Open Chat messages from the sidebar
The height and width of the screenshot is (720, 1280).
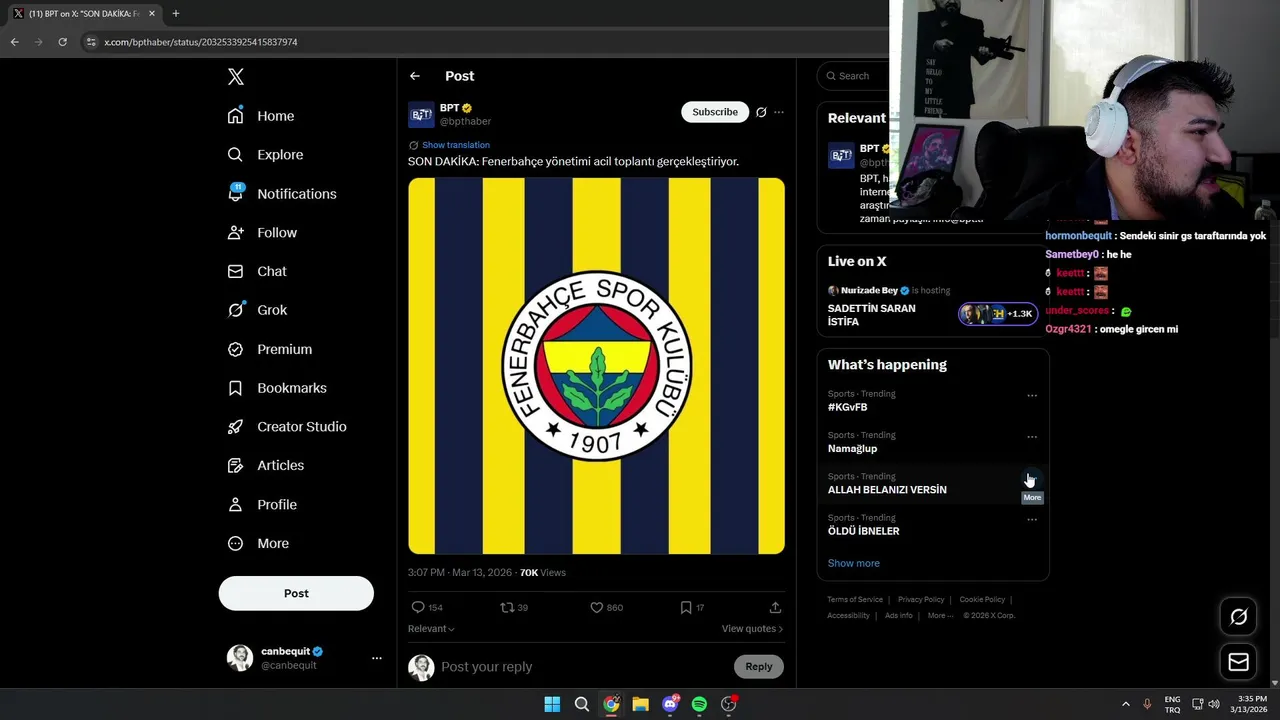[257, 271]
